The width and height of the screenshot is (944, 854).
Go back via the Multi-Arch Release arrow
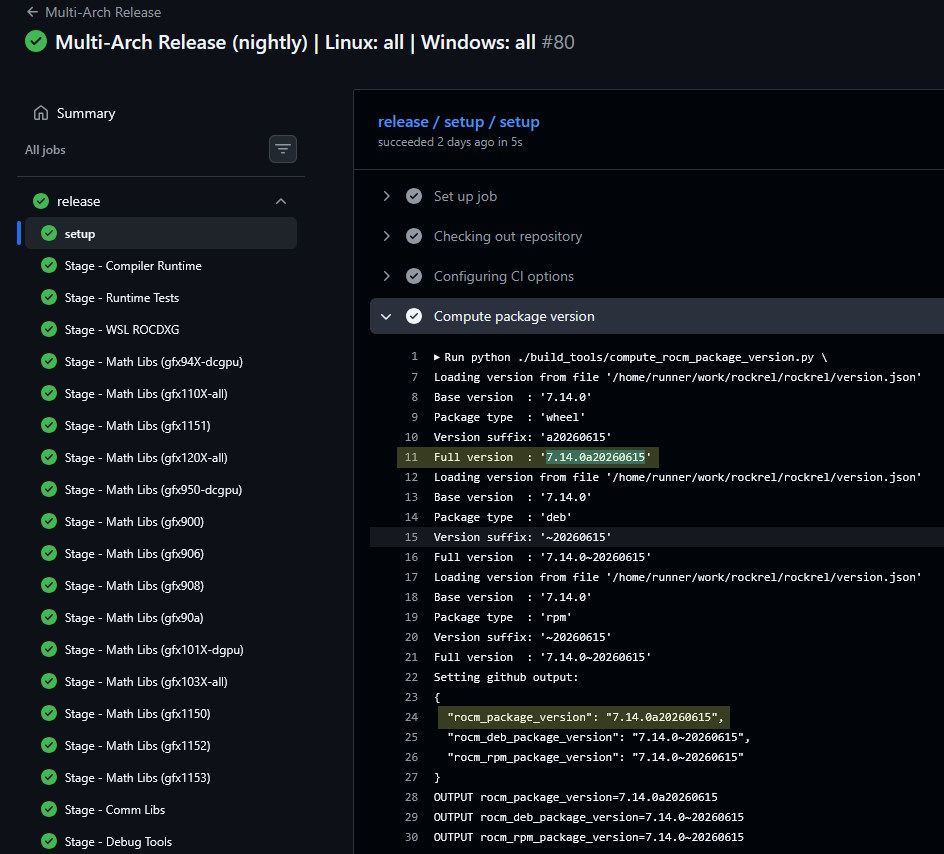tap(33, 12)
